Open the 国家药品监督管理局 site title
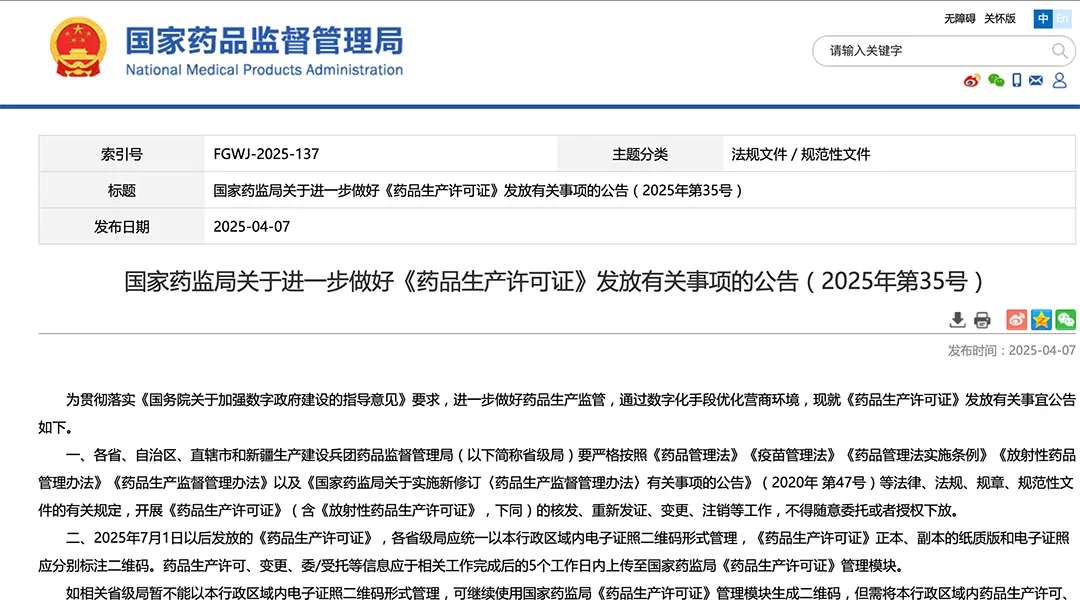The width and height of the screenshot is (1080, 608). 264,41
